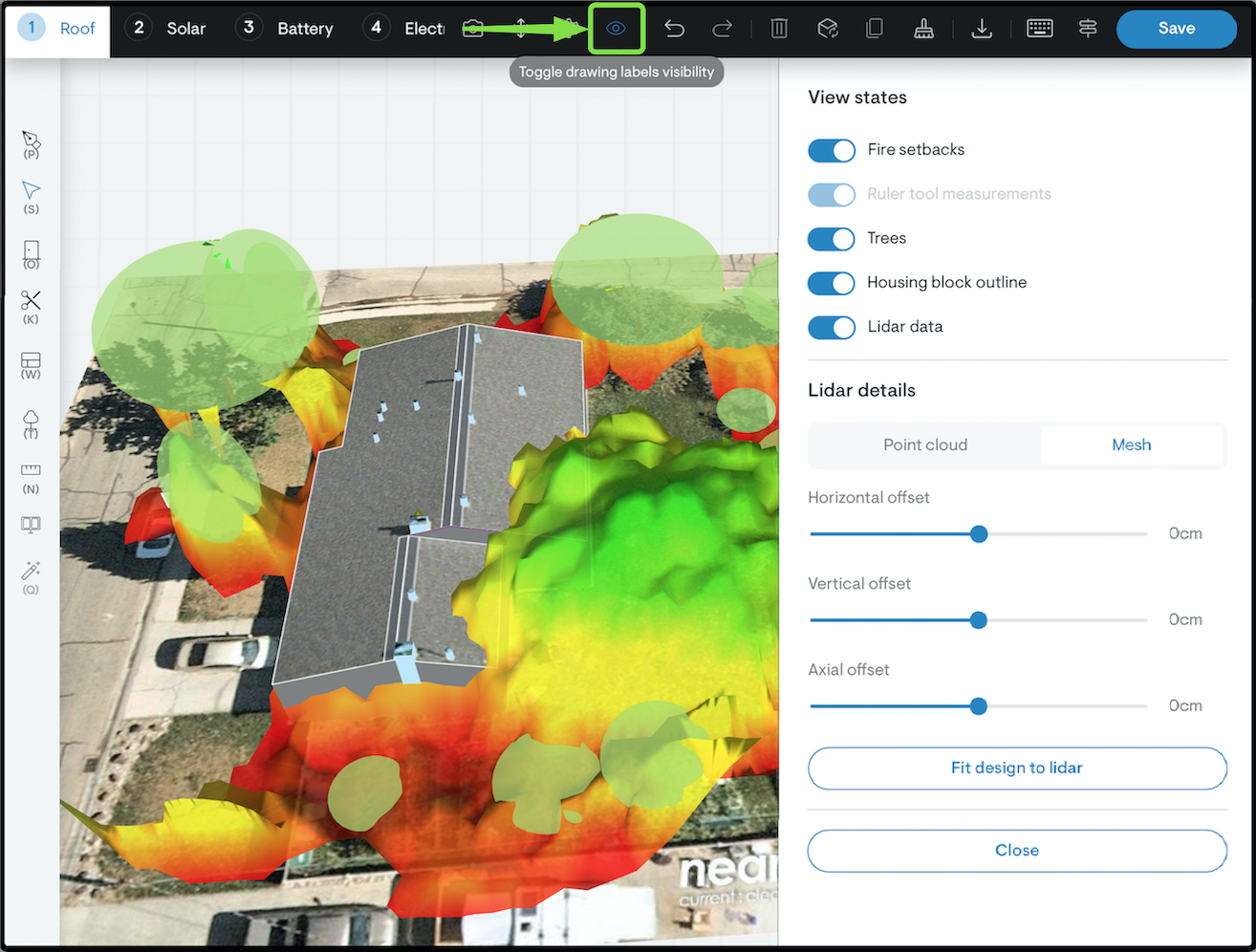The width and height of the screenshot is (1256, 952).
Task: Disable the Fire setbacks toggle
Action: point(831,150)
